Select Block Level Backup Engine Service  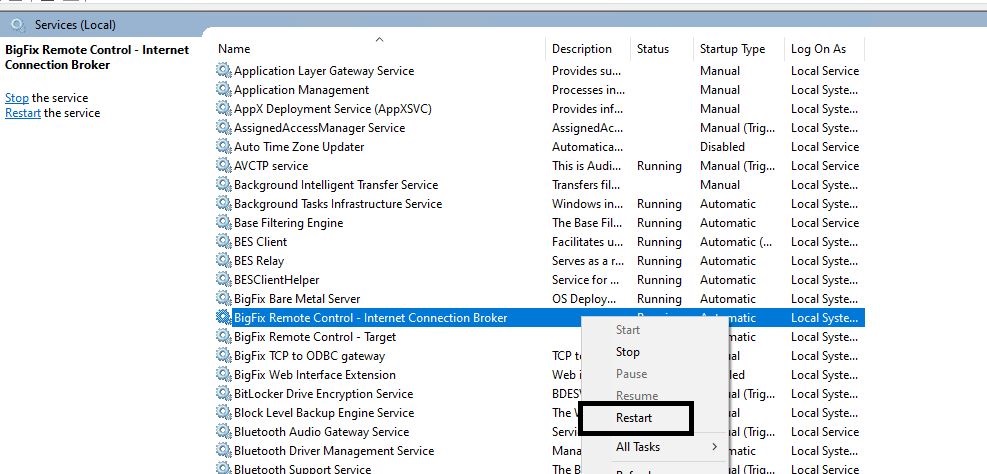pos(324,412)
